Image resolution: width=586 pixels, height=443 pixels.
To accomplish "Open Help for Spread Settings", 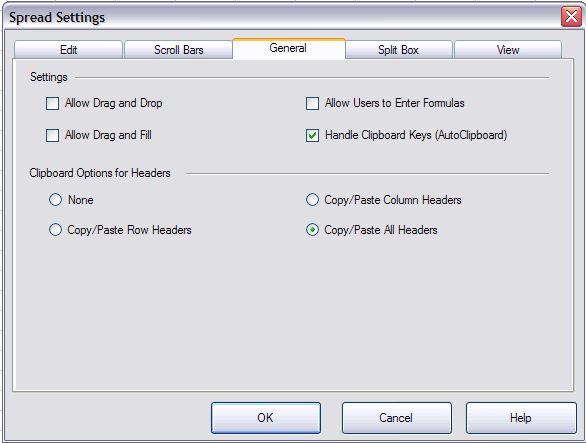I will click(521, 418).
